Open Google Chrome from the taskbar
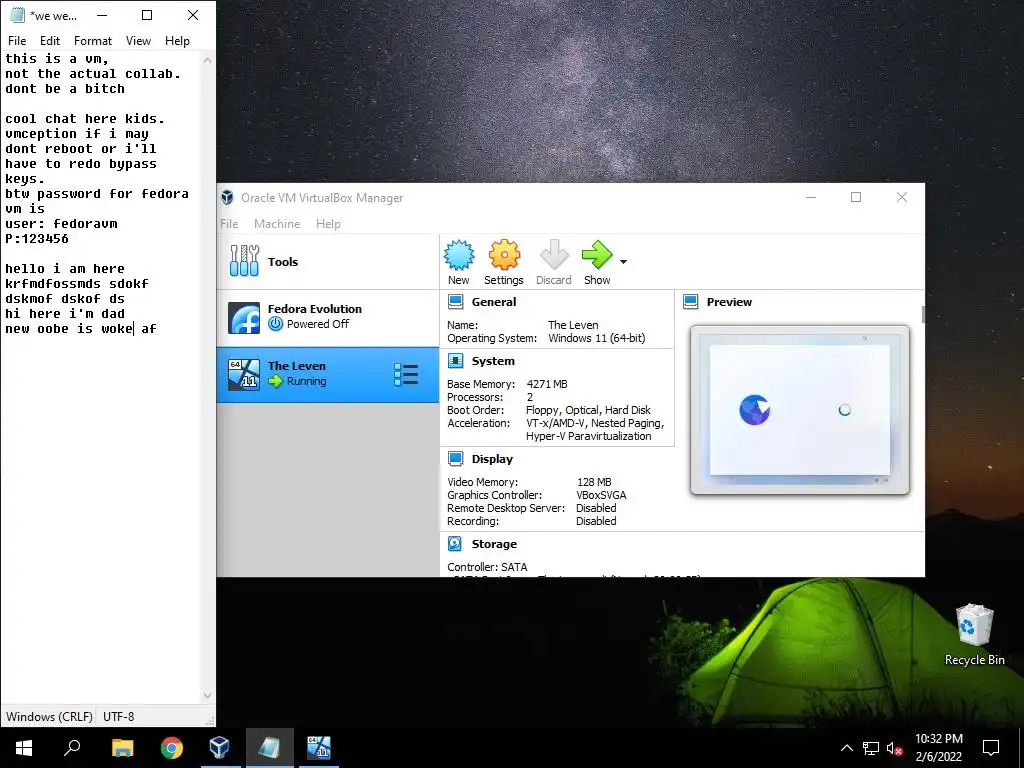 coord(172,748)
